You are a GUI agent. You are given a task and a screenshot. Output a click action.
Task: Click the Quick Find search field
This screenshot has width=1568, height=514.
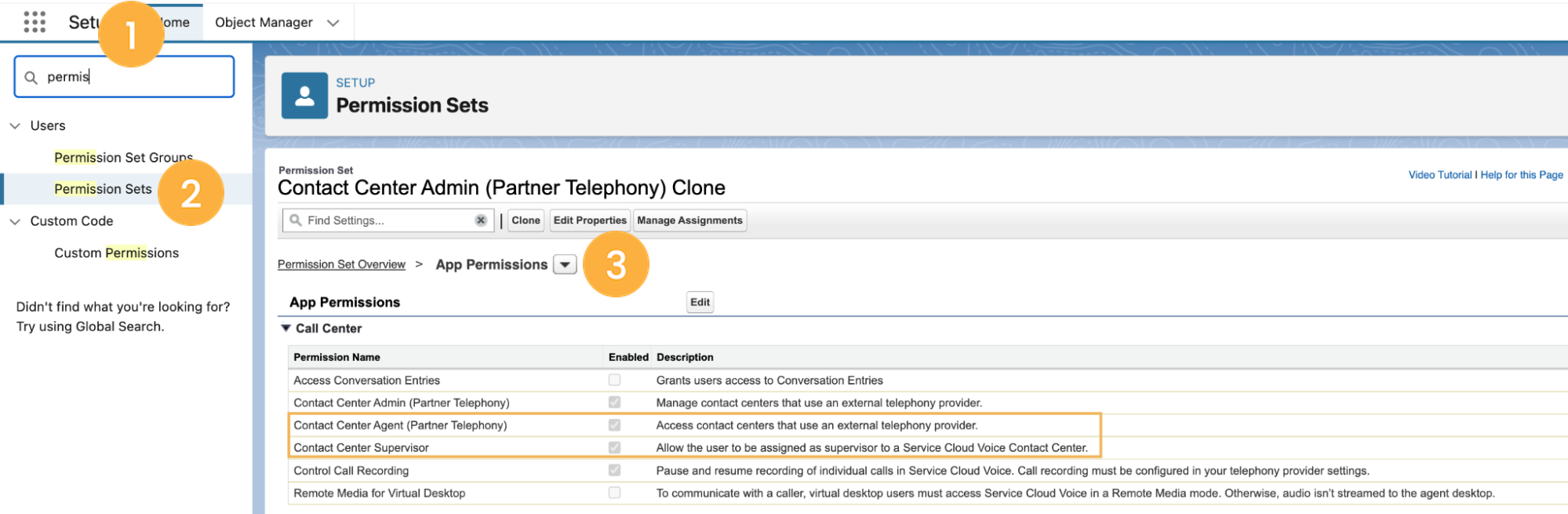click(124, 77)
